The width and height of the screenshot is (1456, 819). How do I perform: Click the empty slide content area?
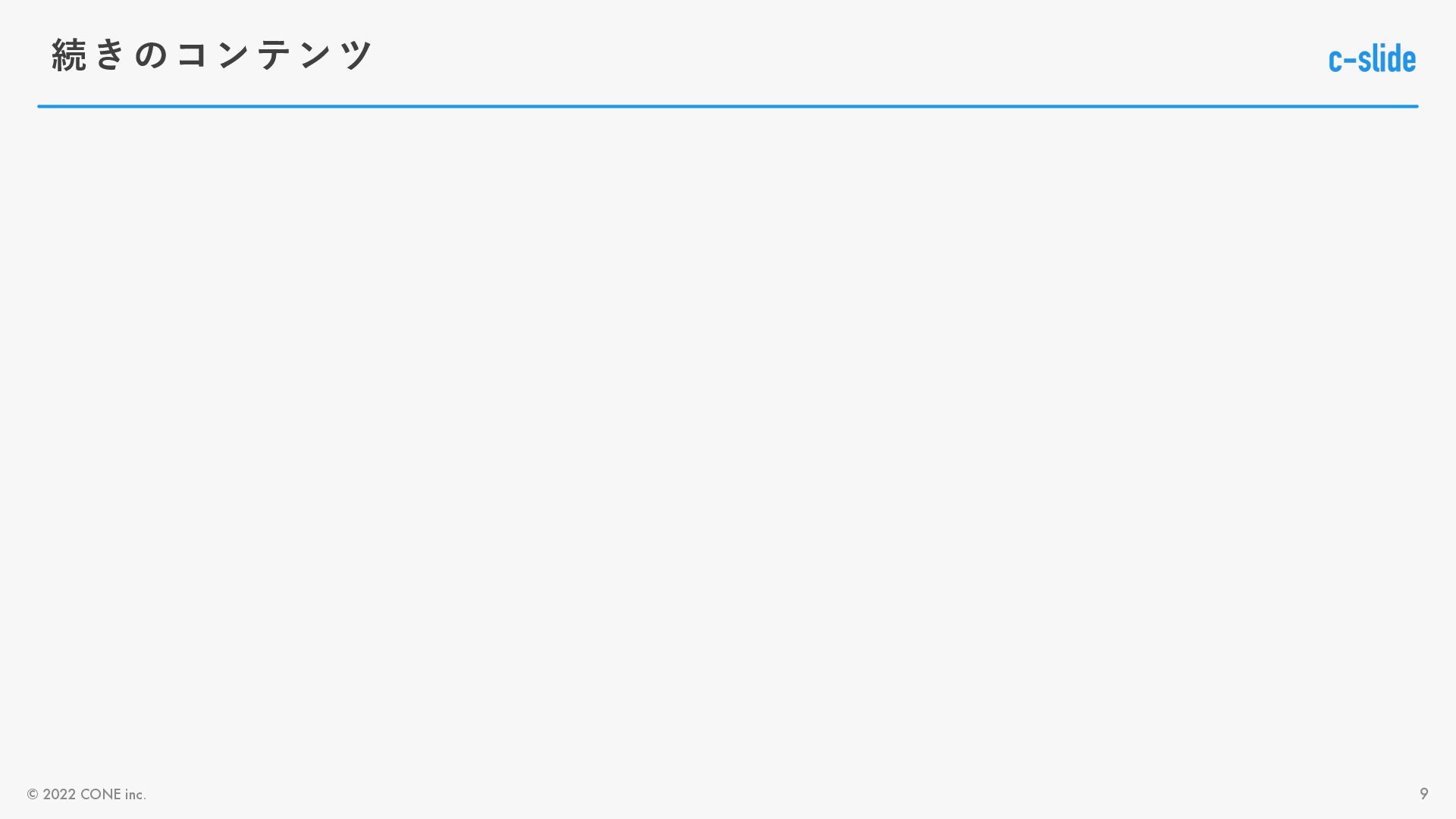(728, 440)
